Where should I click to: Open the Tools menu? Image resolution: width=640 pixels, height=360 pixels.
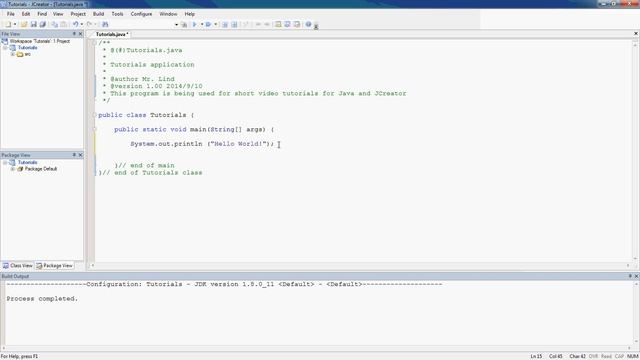click(118, 14)
